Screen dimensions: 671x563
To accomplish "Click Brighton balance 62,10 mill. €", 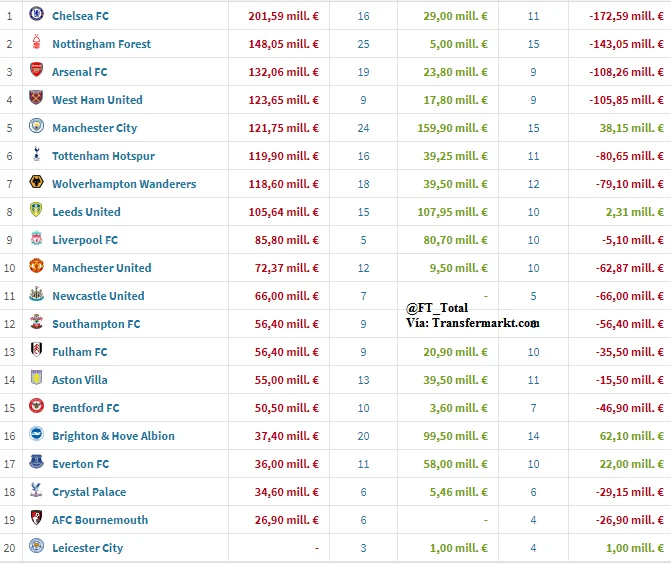I will click(631, 436).
